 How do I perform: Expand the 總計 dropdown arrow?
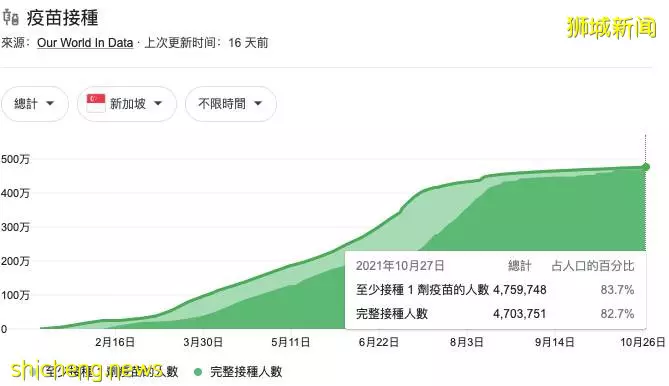(50, 104)
